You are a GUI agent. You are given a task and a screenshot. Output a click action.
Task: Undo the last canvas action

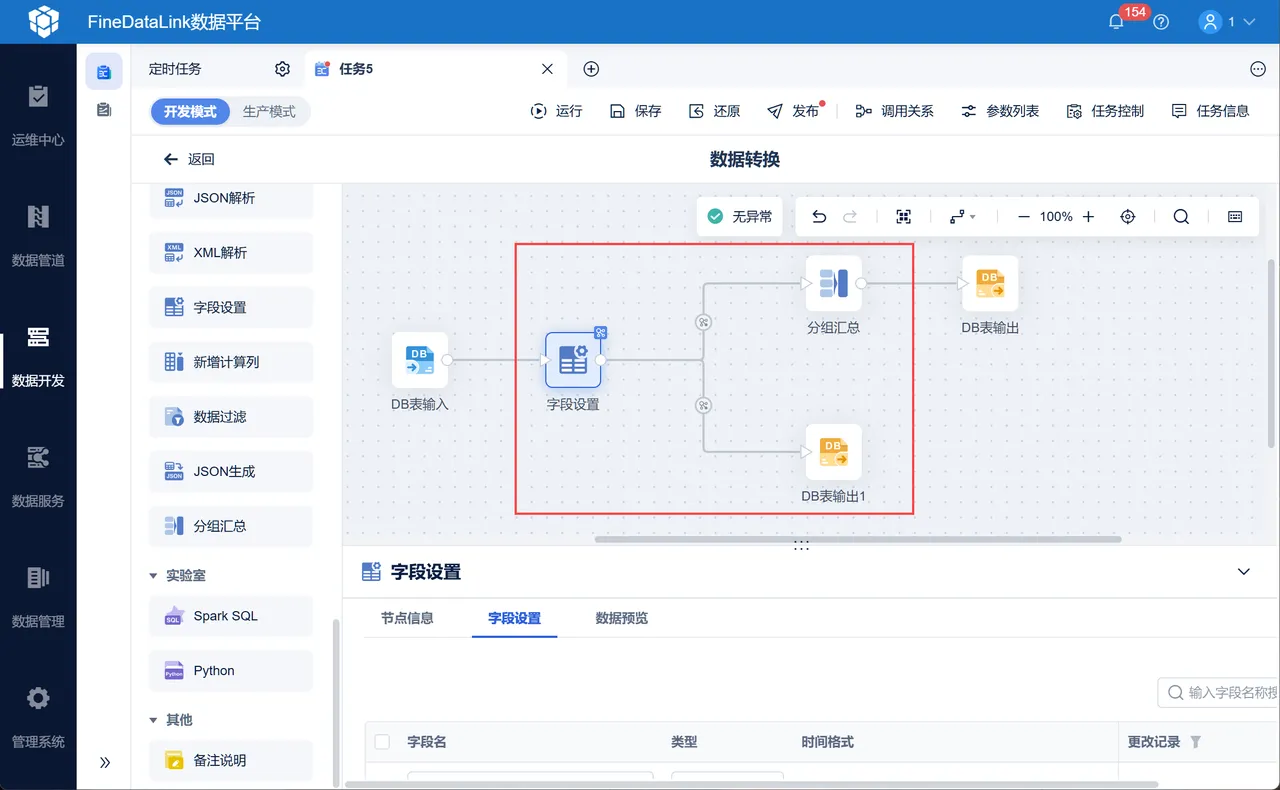pyautogui.click(x=819, y=217)
